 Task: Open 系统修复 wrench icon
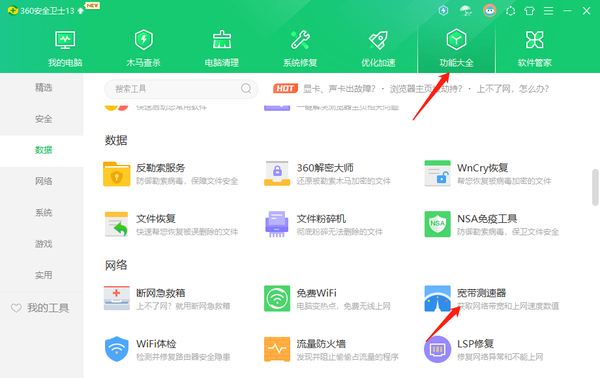pyautogui.click(x=300, y=40)
